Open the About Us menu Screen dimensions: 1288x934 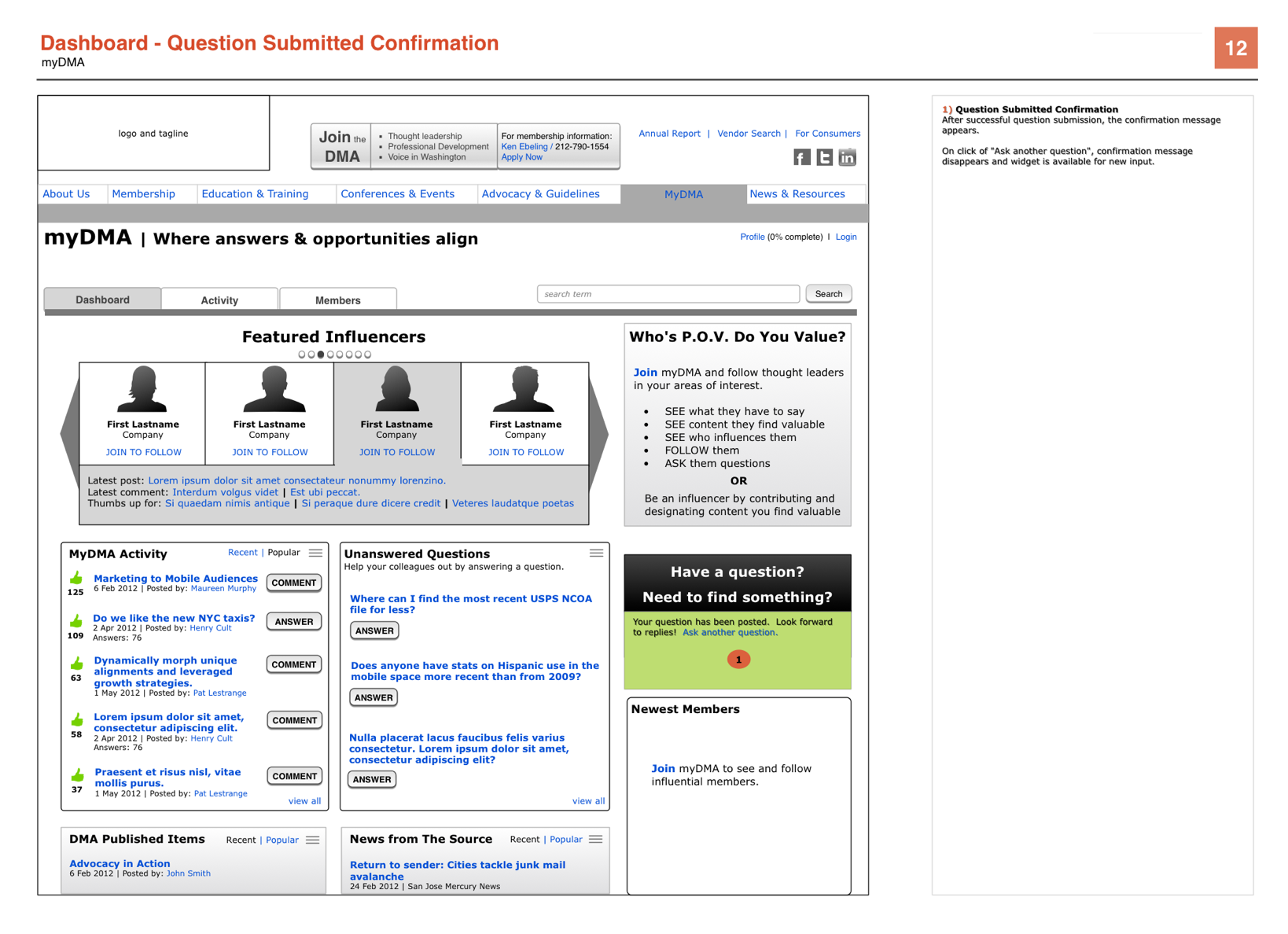point(66,194)
